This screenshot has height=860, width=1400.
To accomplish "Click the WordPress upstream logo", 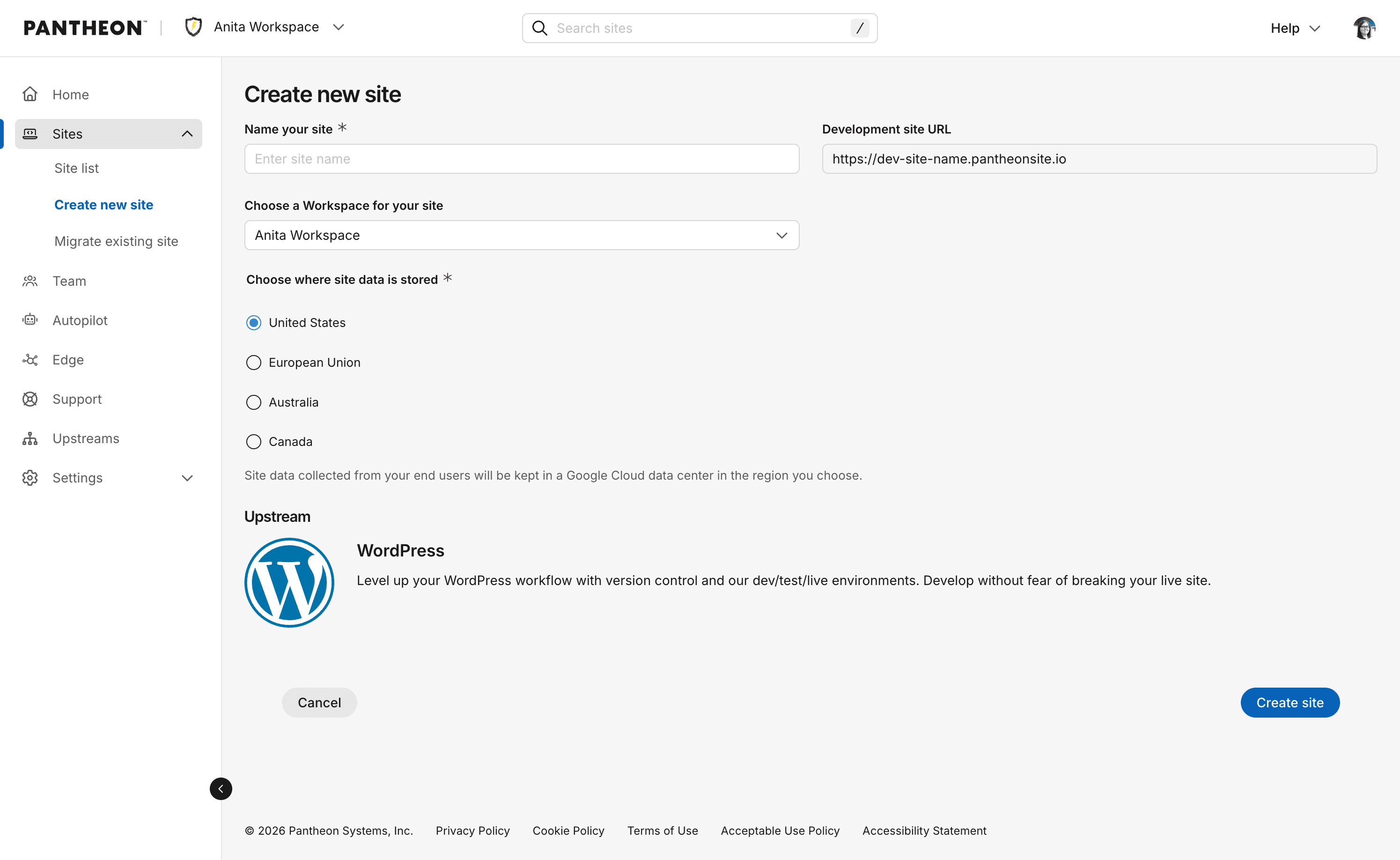I will [289, 582].
